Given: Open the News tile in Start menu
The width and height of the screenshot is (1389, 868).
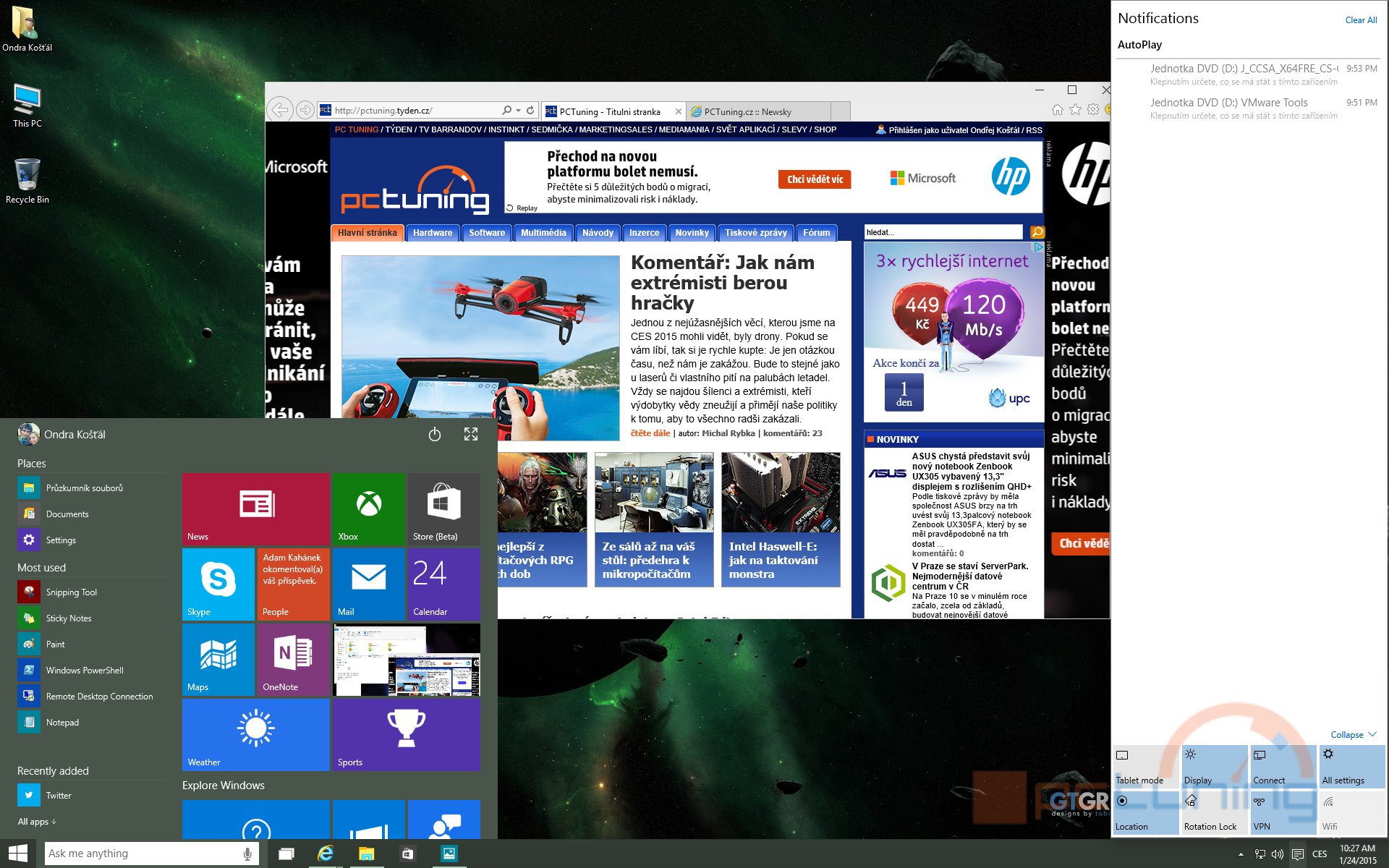Looking at the screenshot, I should tap(255, 509).
